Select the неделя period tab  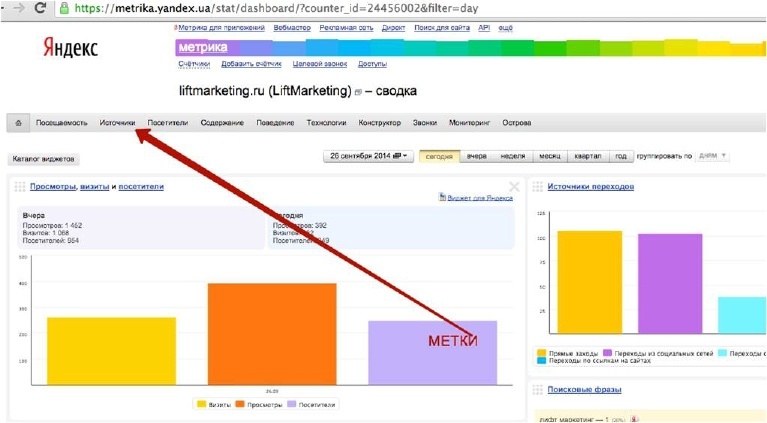512,156
